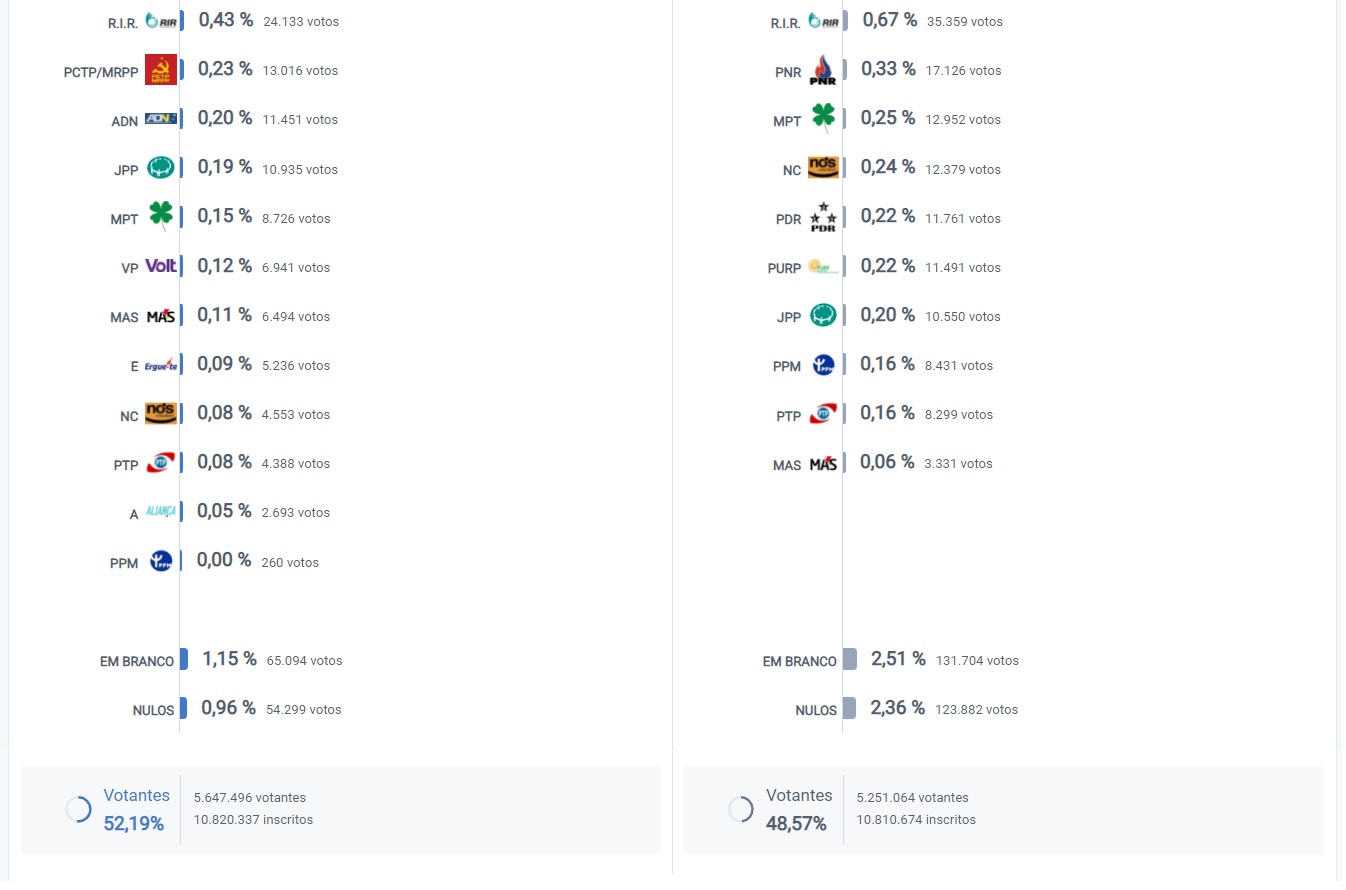Click the MPT clover logo beside 12.952 votos
This screenshot has height=890, width=1346.
point(823,119)
